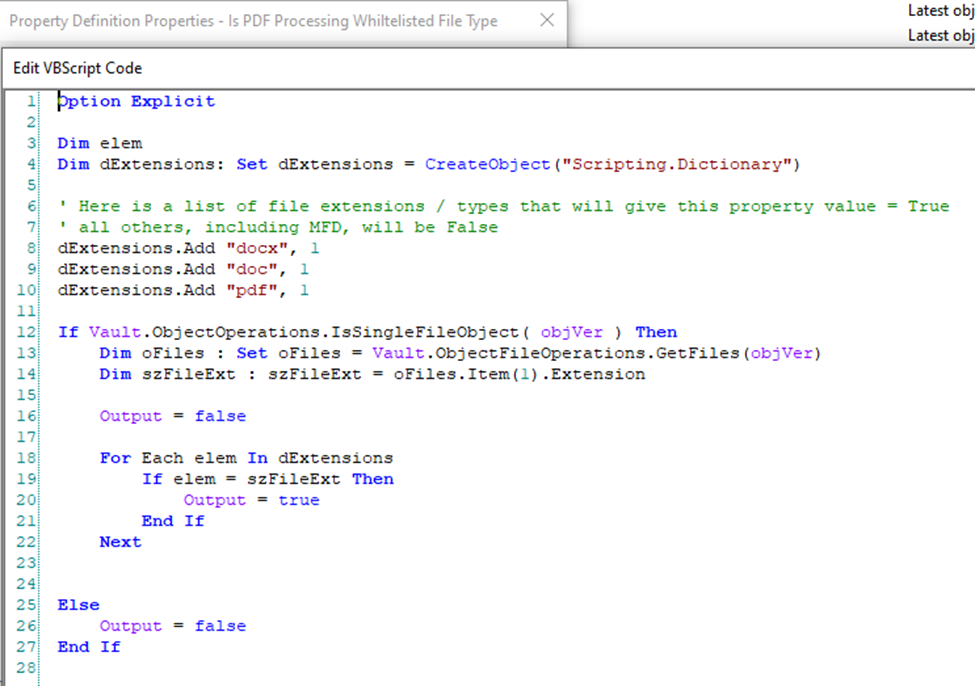The image size is (975, 686).
Task: Focus the Edit VBScript Code window title
Action: 78,68
